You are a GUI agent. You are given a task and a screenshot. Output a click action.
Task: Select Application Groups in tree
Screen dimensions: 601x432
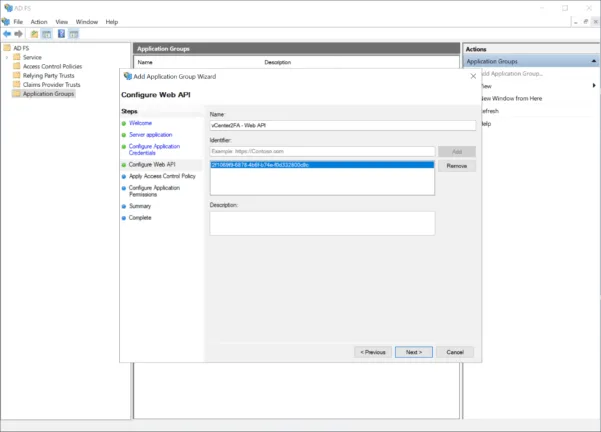pos(48,94)
